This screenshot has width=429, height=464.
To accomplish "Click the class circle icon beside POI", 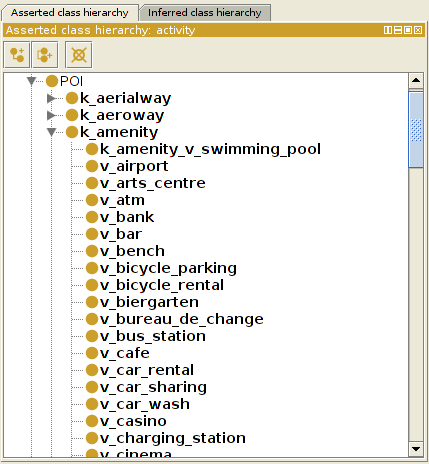I will [52, 81].
